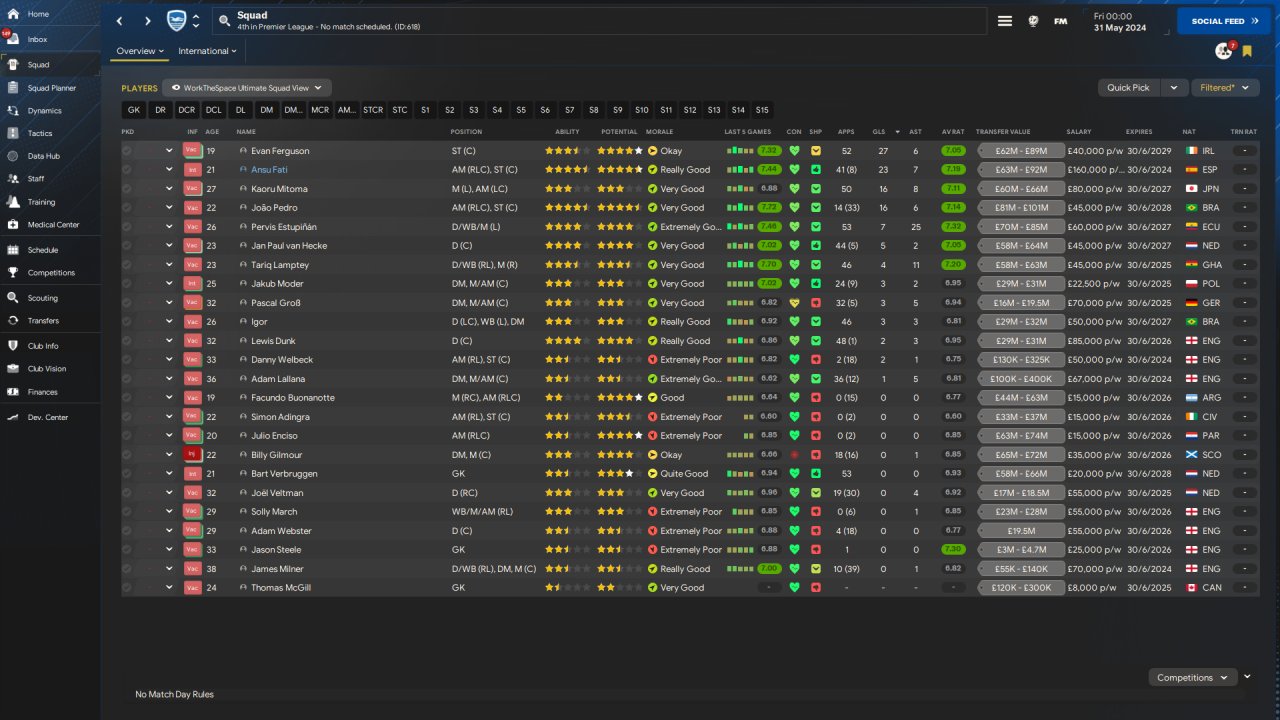Select the S15 substitute slot tab

[x=762, y=110]
